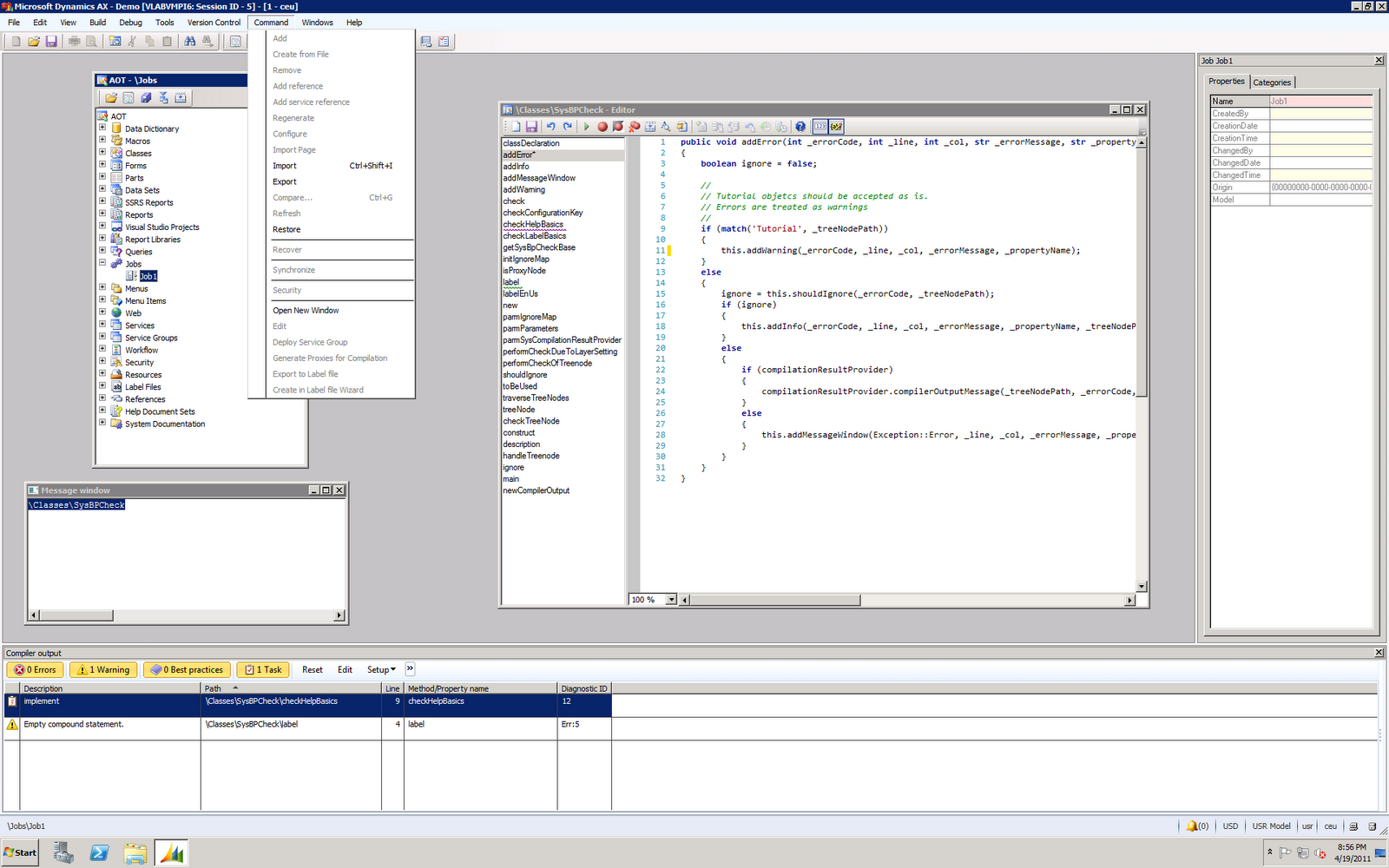Expand the SSRS Reports node
This screenshot has width=1389, height=868.
coord(102,201)
